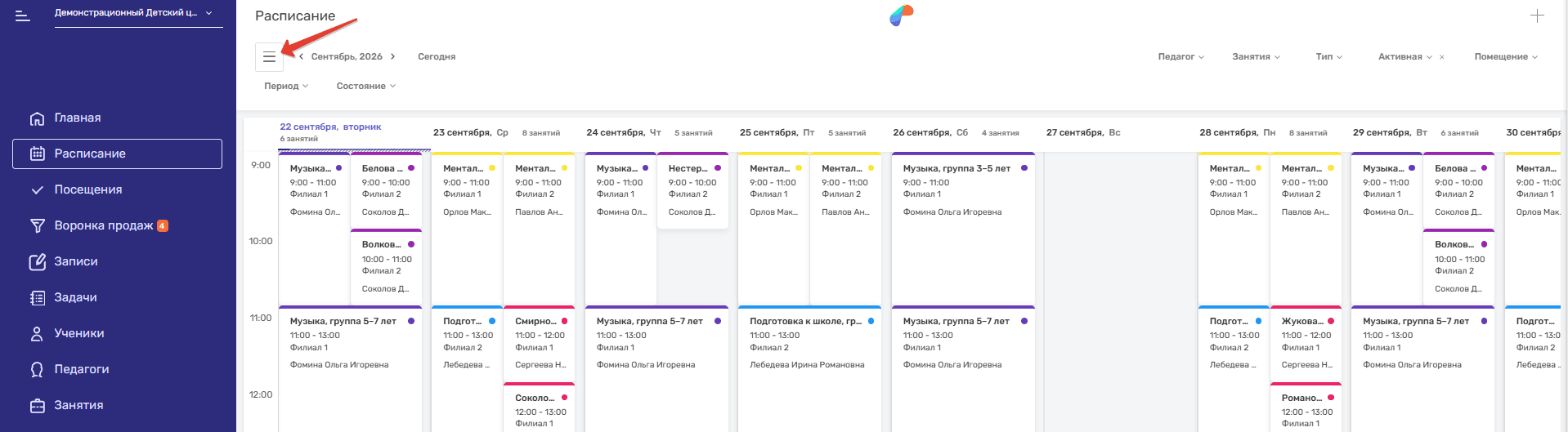Open 25 сентября, Пт day header

pyautogui.click(x=777, y=132)
